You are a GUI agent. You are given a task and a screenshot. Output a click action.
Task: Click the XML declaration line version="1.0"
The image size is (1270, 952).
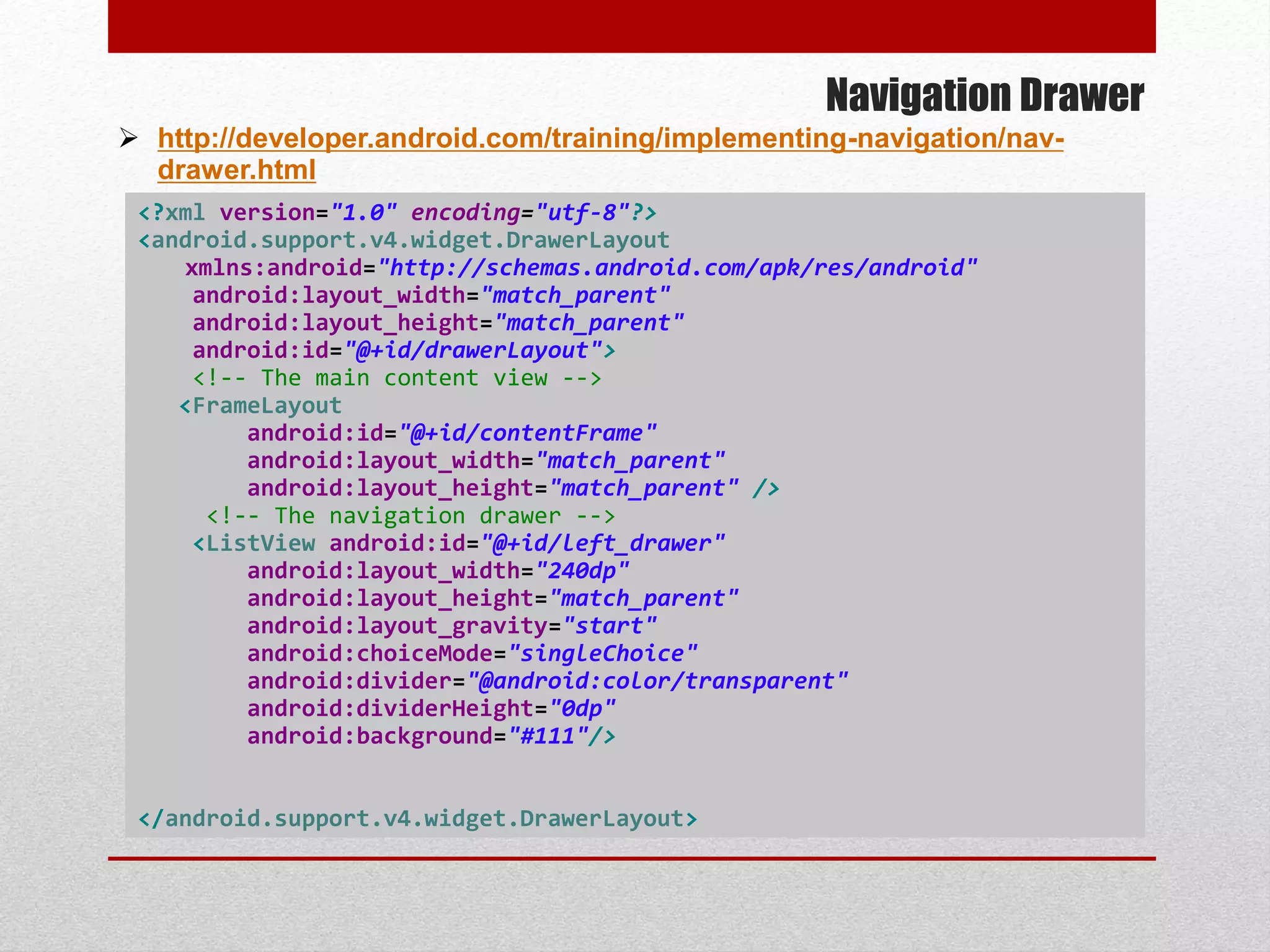397,213
